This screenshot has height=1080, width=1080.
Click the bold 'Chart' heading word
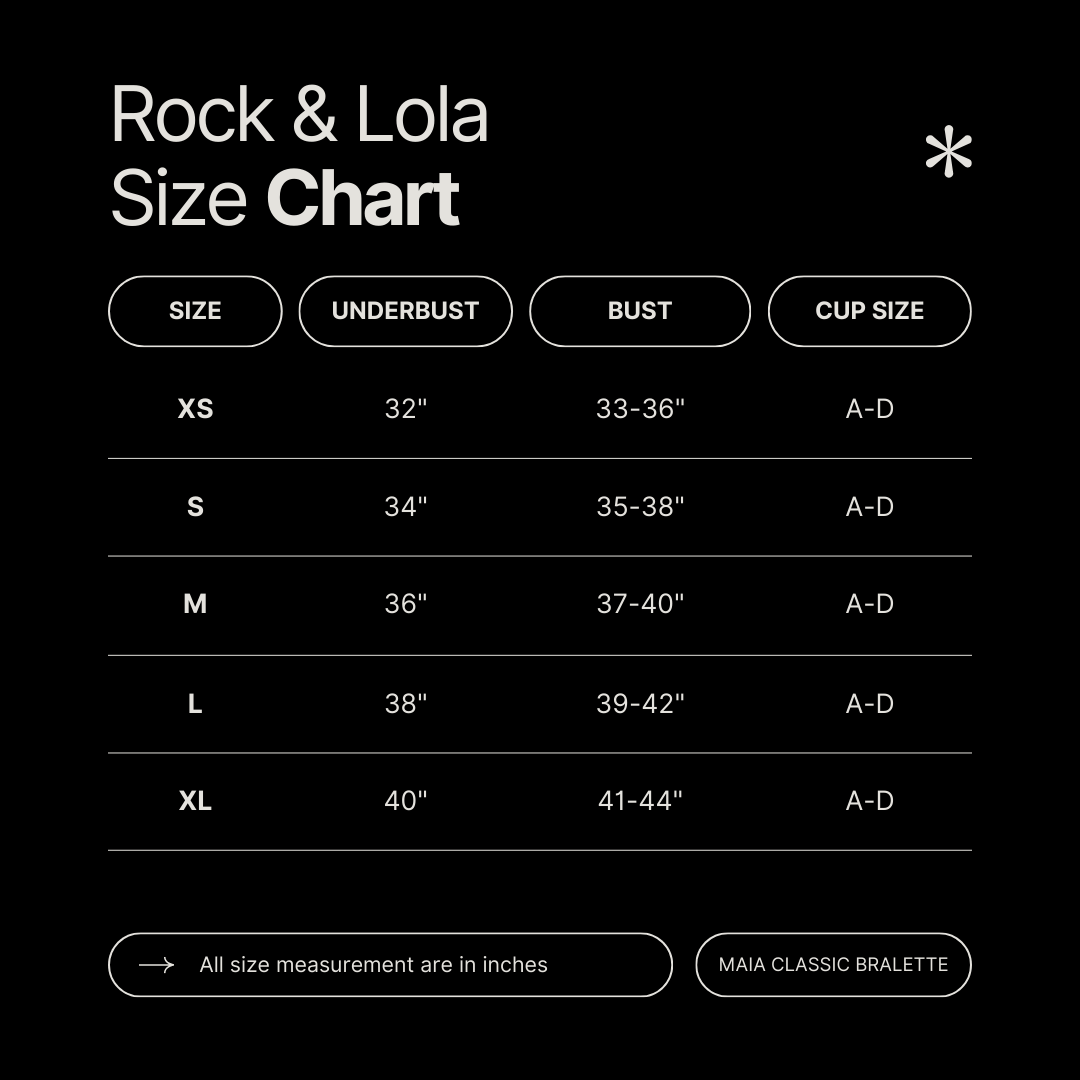tap(362, 198)
